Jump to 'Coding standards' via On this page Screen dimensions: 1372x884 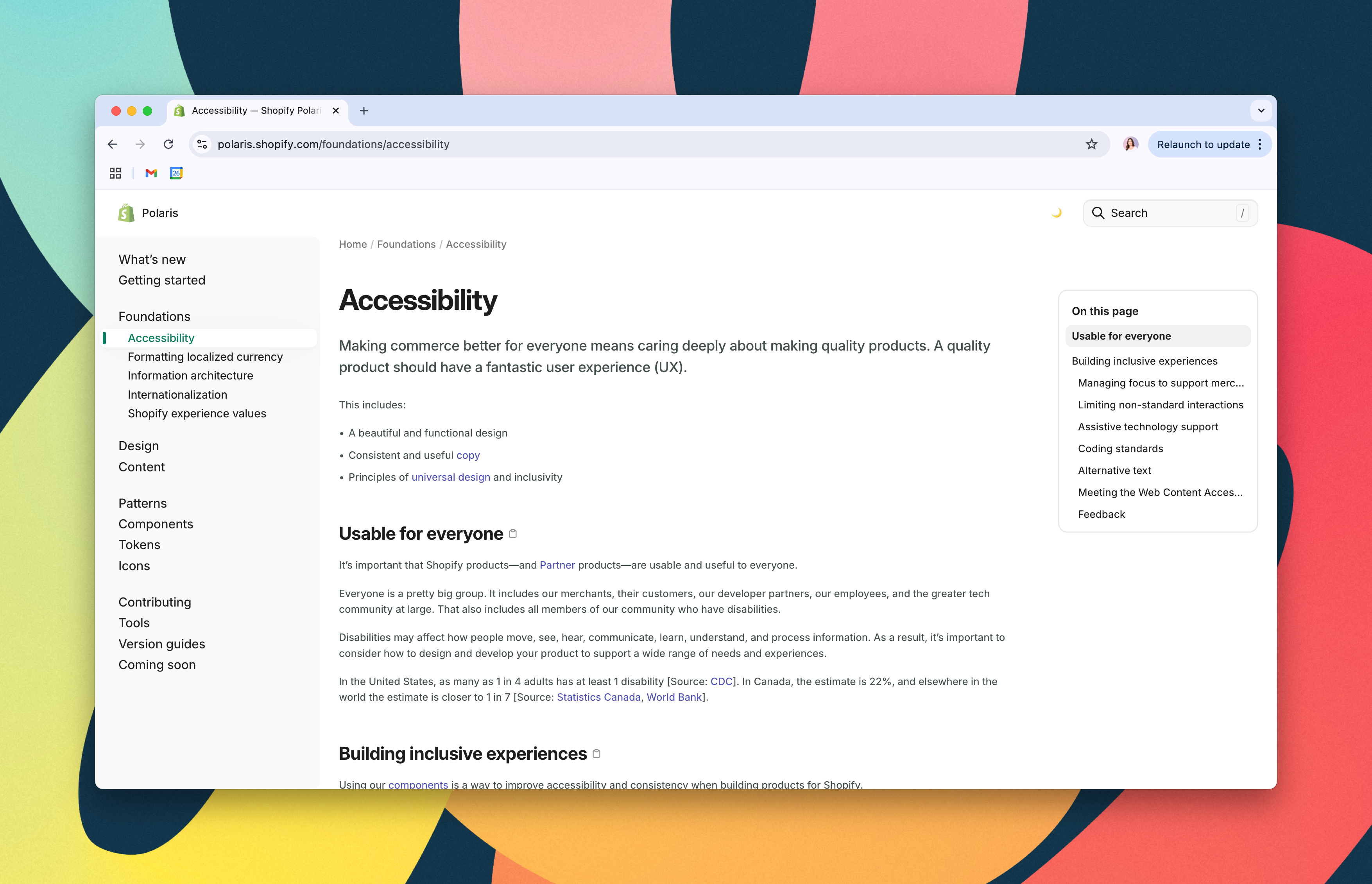(1119, 448)
